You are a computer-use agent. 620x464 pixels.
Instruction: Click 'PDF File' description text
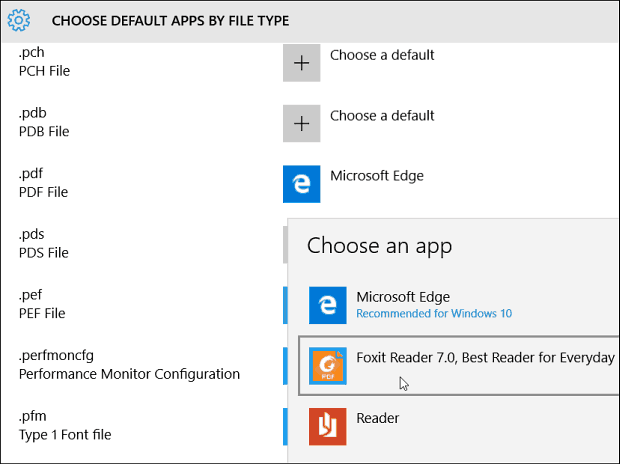click(43, 192)
